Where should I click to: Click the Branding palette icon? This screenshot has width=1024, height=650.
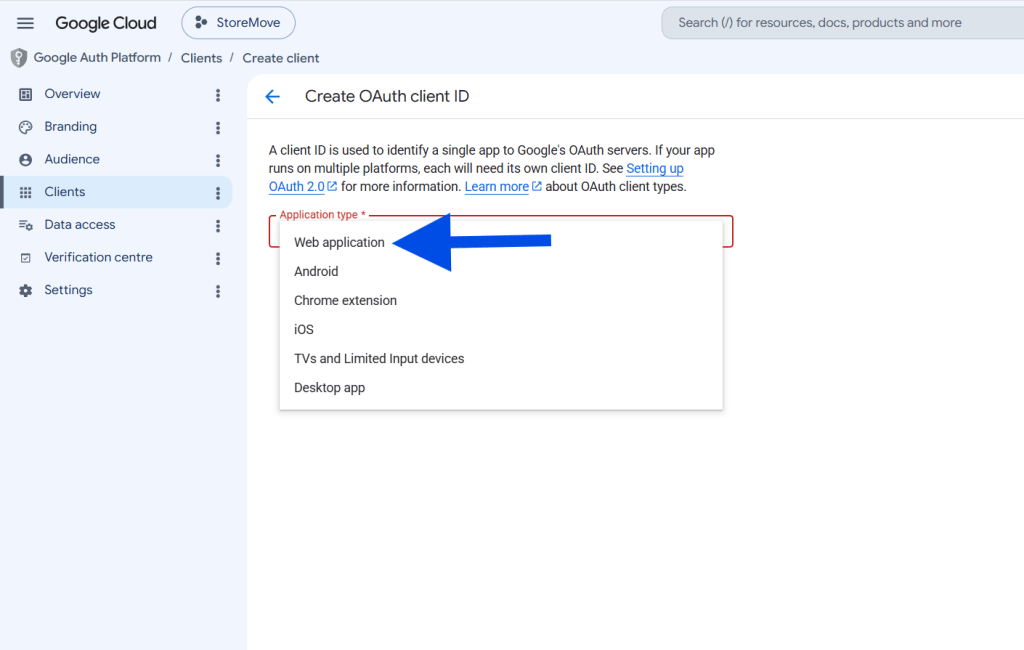coord(25,127)
